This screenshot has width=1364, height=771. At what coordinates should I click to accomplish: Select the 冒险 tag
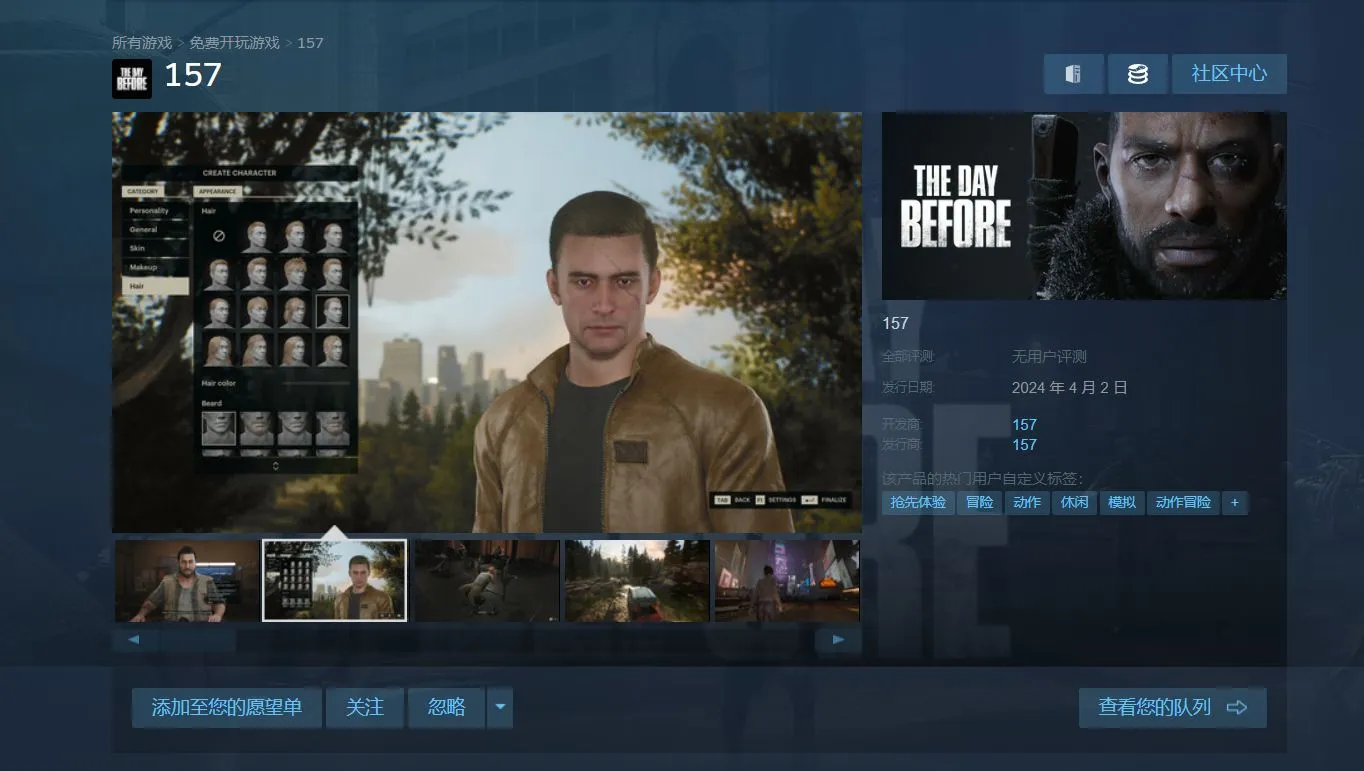(x=980, y=502)
